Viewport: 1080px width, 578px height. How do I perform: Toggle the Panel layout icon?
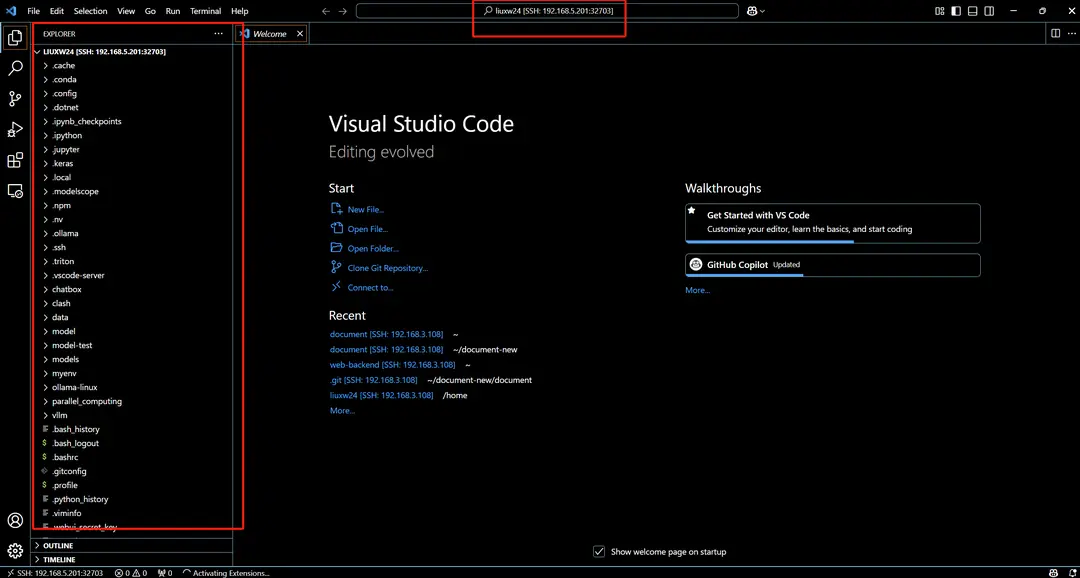tap(973, 11)
